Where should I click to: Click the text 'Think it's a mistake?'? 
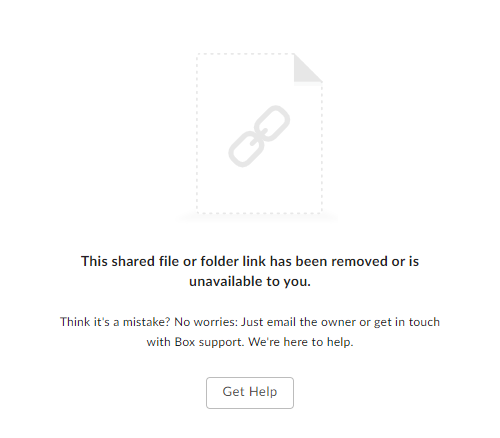pos(115,322)
